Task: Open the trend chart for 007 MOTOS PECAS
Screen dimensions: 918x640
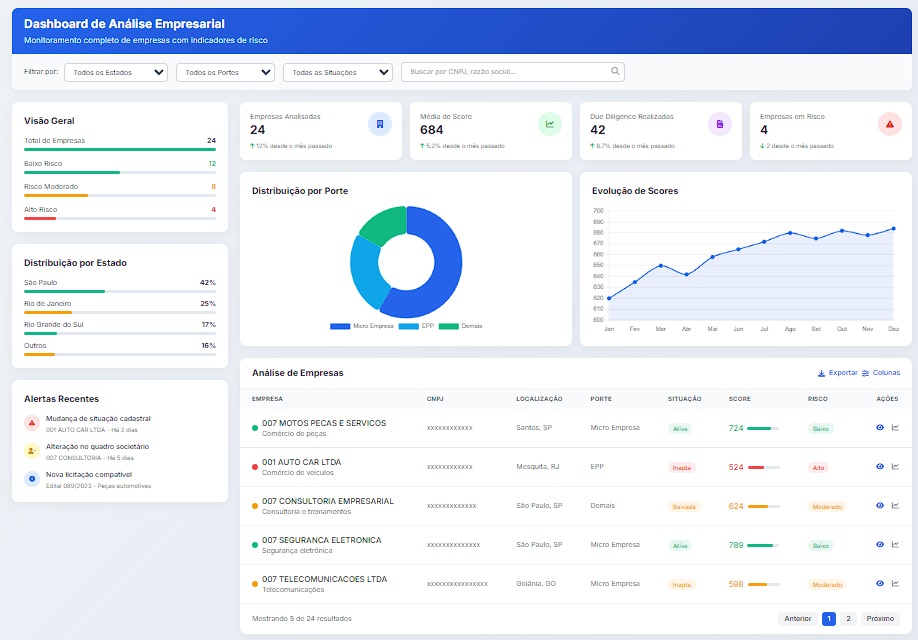Action: pyautogui.click(x=897, y=427)
